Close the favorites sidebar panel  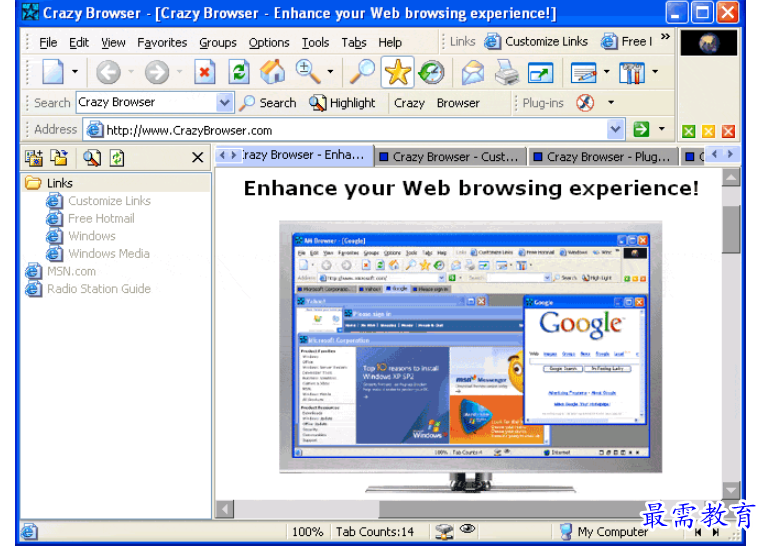pyautogui.click(x=197, y=157)
